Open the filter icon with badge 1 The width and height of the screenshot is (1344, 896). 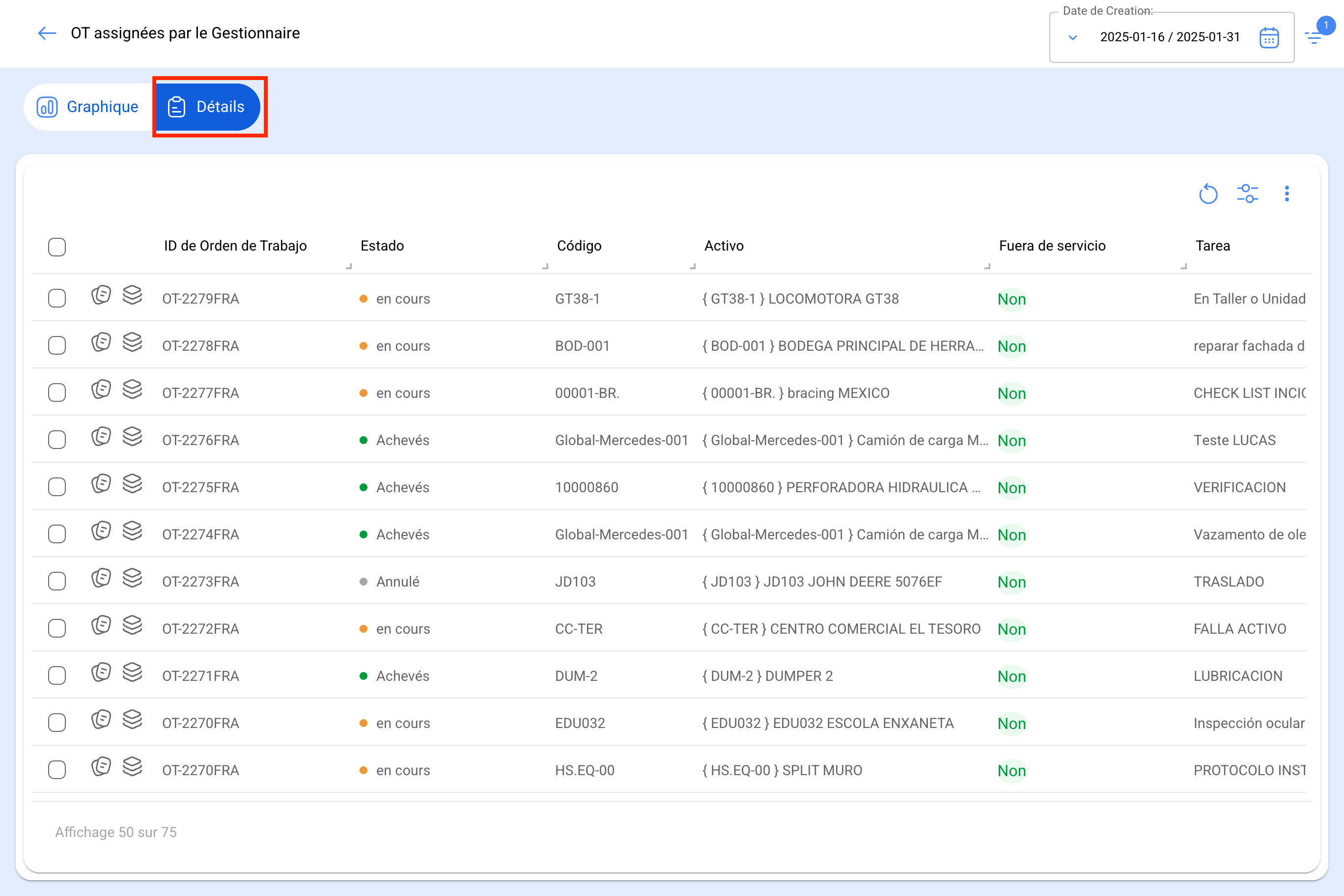[x=1315, y=38]
